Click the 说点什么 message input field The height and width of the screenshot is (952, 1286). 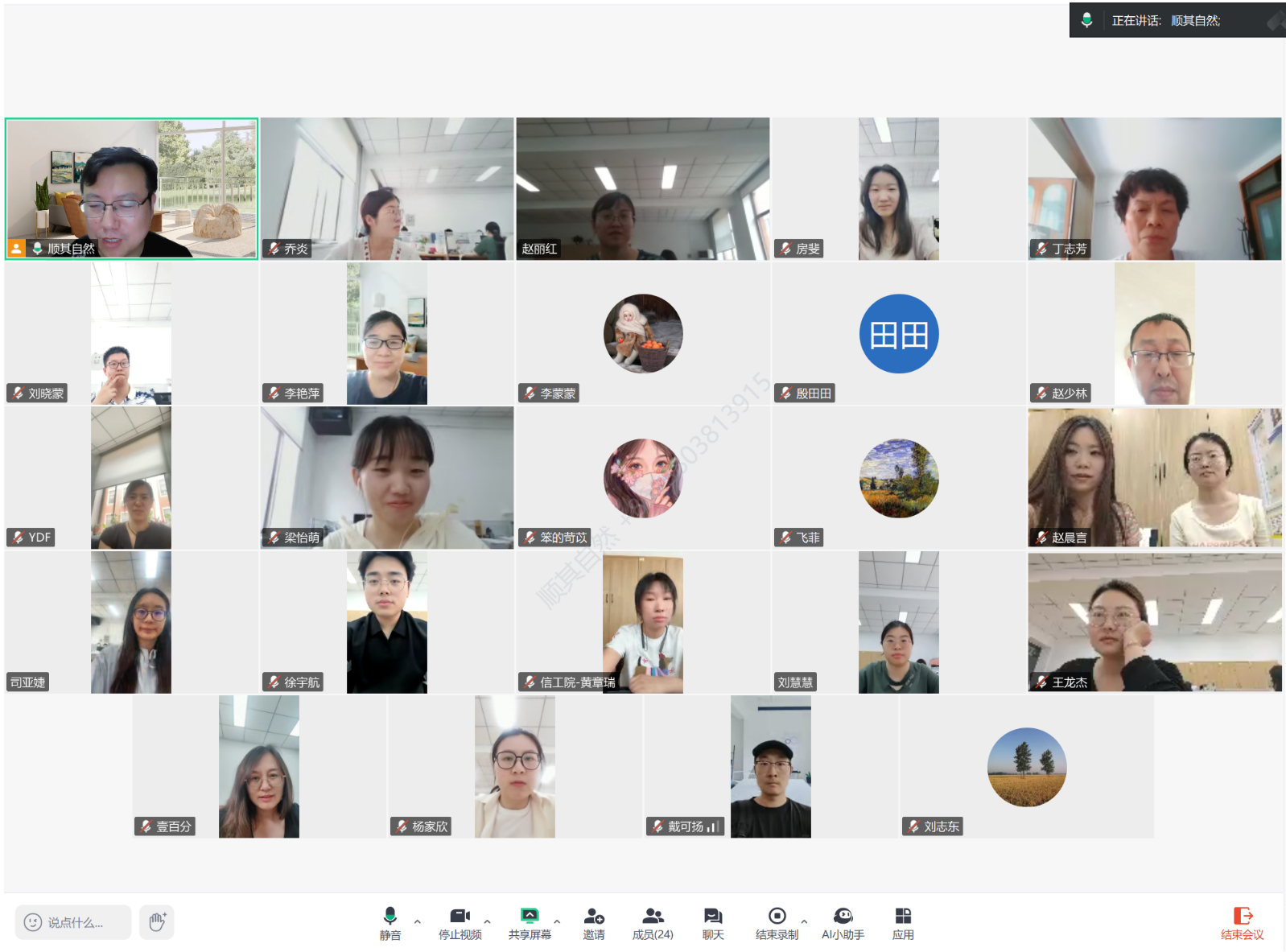pos(73,922)
